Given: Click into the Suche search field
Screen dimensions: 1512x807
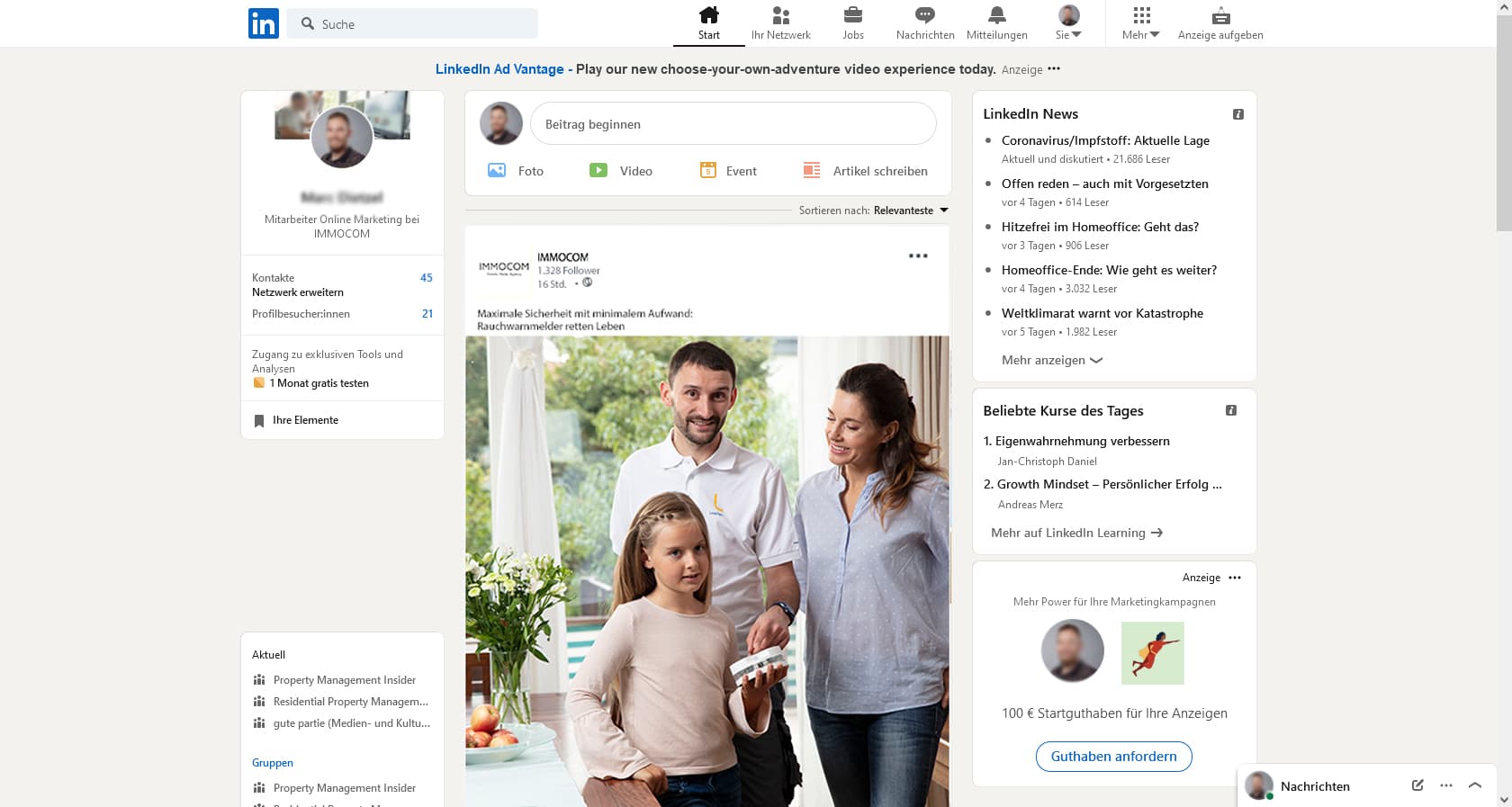Looking at the screenshot, I should pyautogui.click(x=412, y=23).
